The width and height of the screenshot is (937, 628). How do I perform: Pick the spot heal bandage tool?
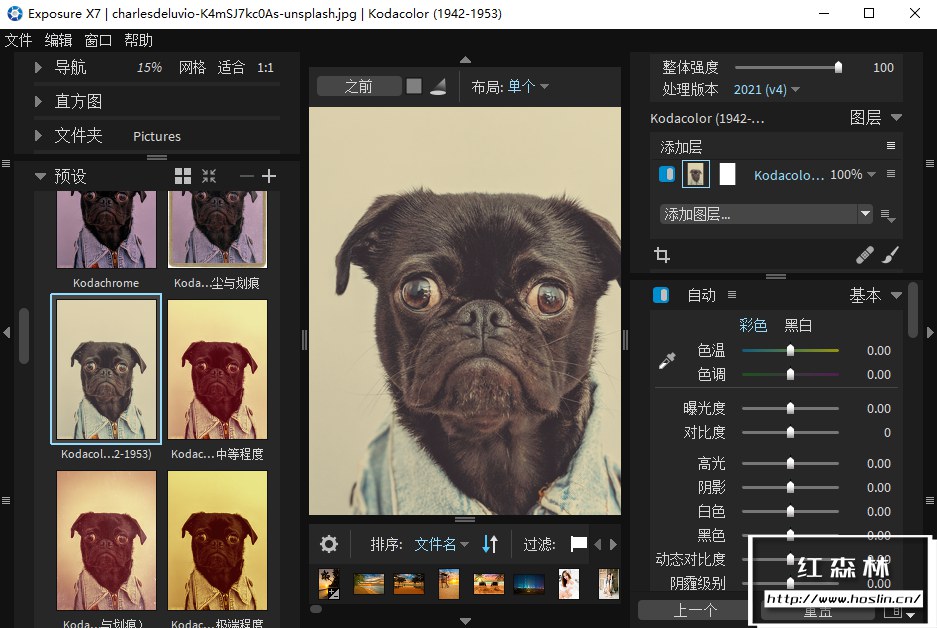pos(865,256)
